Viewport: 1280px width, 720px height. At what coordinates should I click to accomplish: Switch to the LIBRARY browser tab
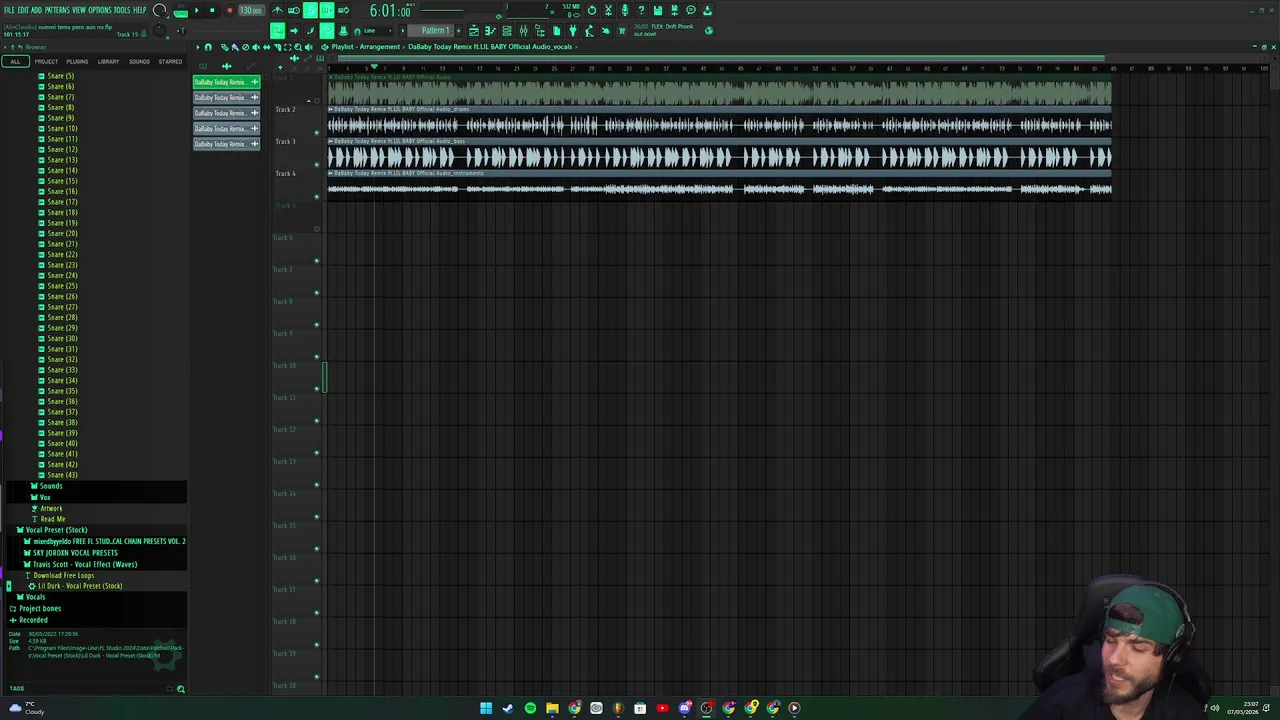(x=108, y=61)
